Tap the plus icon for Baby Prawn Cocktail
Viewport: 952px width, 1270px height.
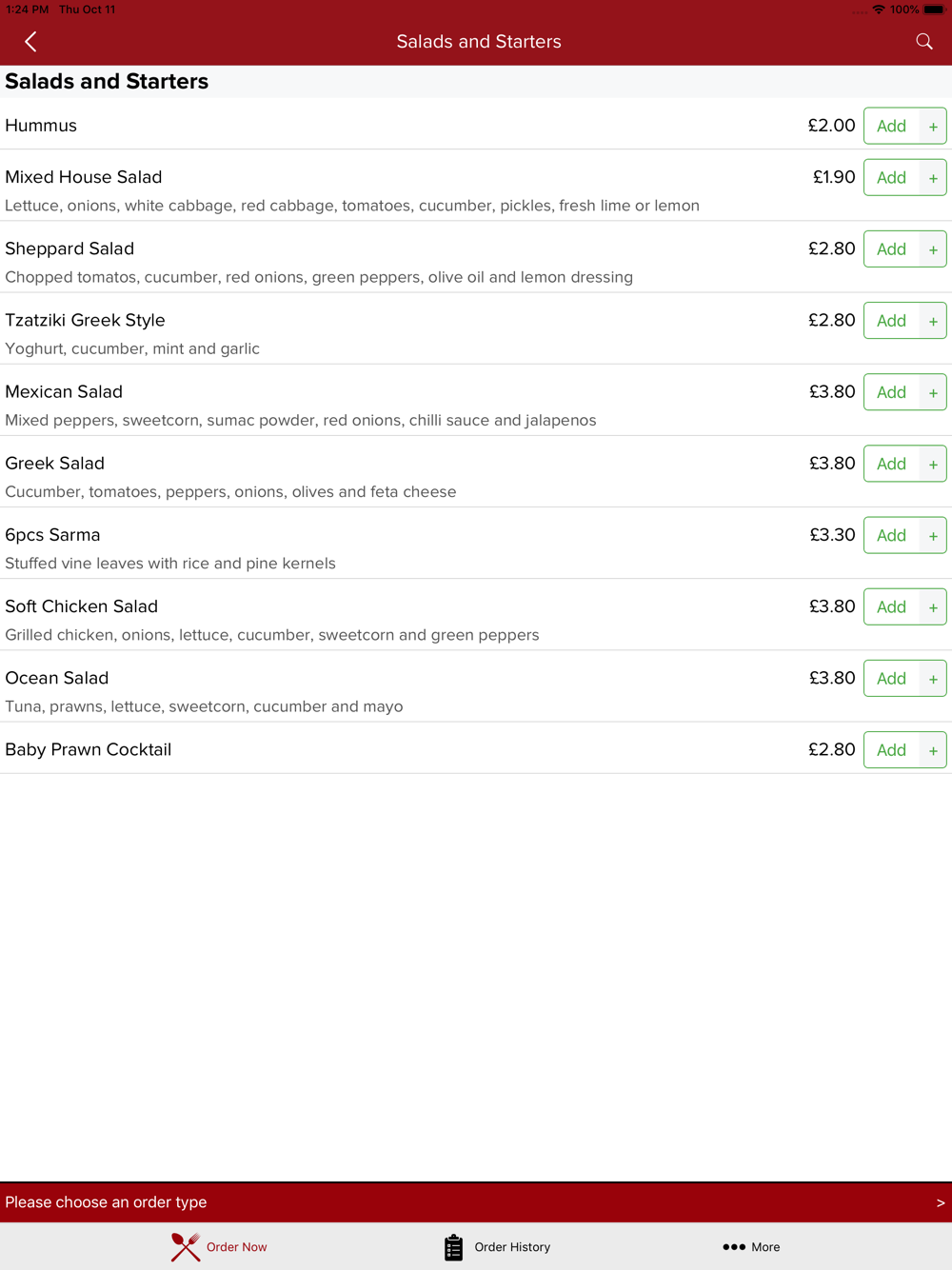pos(933,750)
